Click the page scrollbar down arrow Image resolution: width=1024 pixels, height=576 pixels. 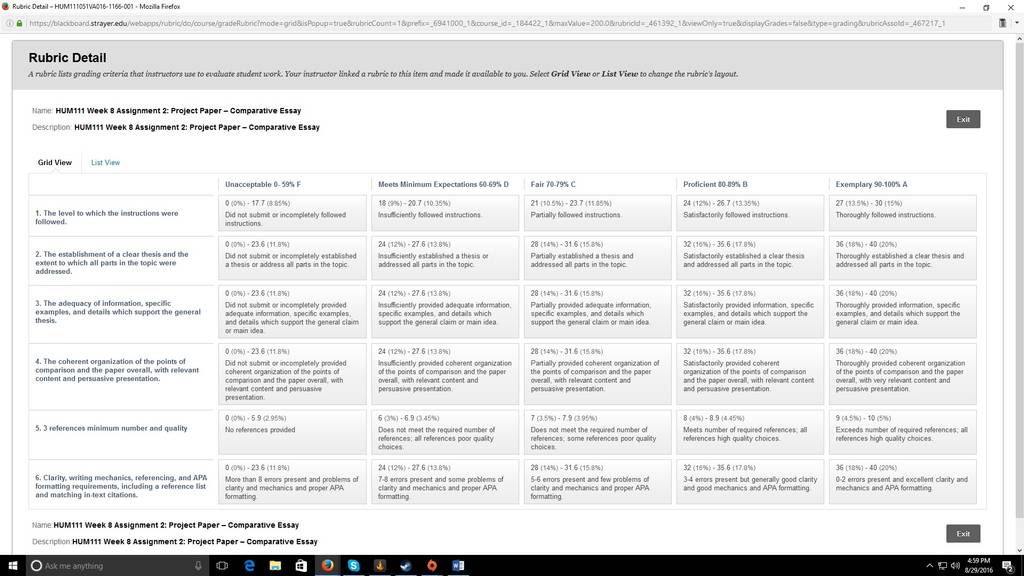coord(1018,550)
